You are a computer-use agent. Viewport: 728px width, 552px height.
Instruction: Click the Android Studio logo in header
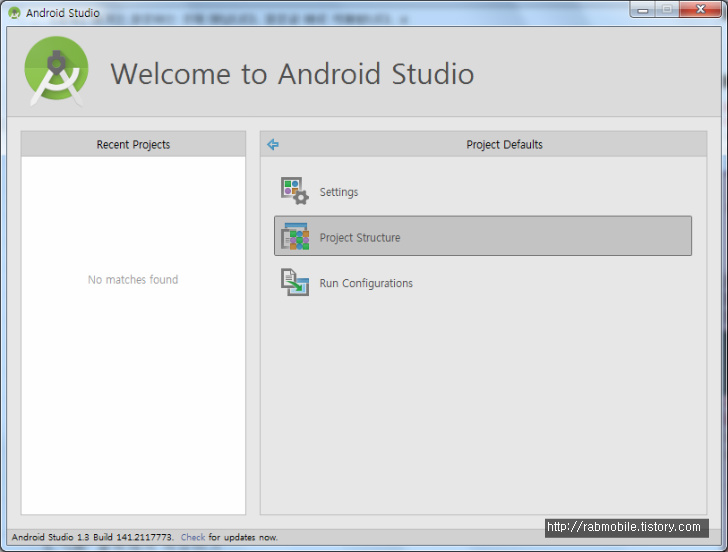[x=56, y=71]
